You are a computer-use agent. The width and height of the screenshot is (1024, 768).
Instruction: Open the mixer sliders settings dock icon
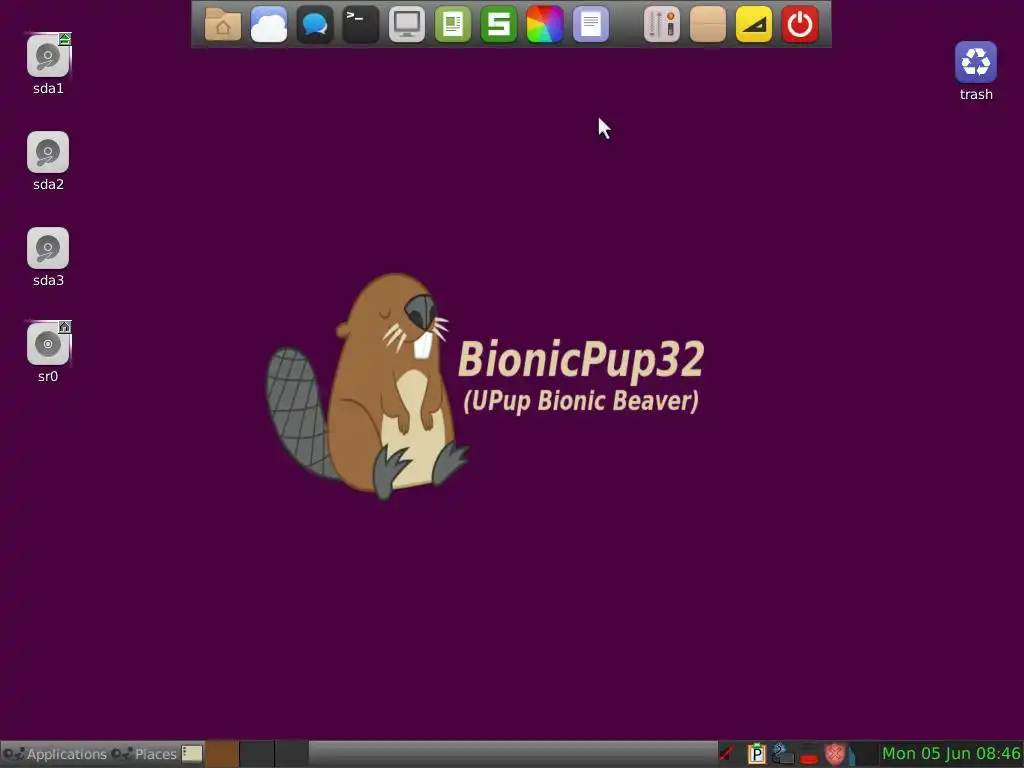[x=662, y=25]
